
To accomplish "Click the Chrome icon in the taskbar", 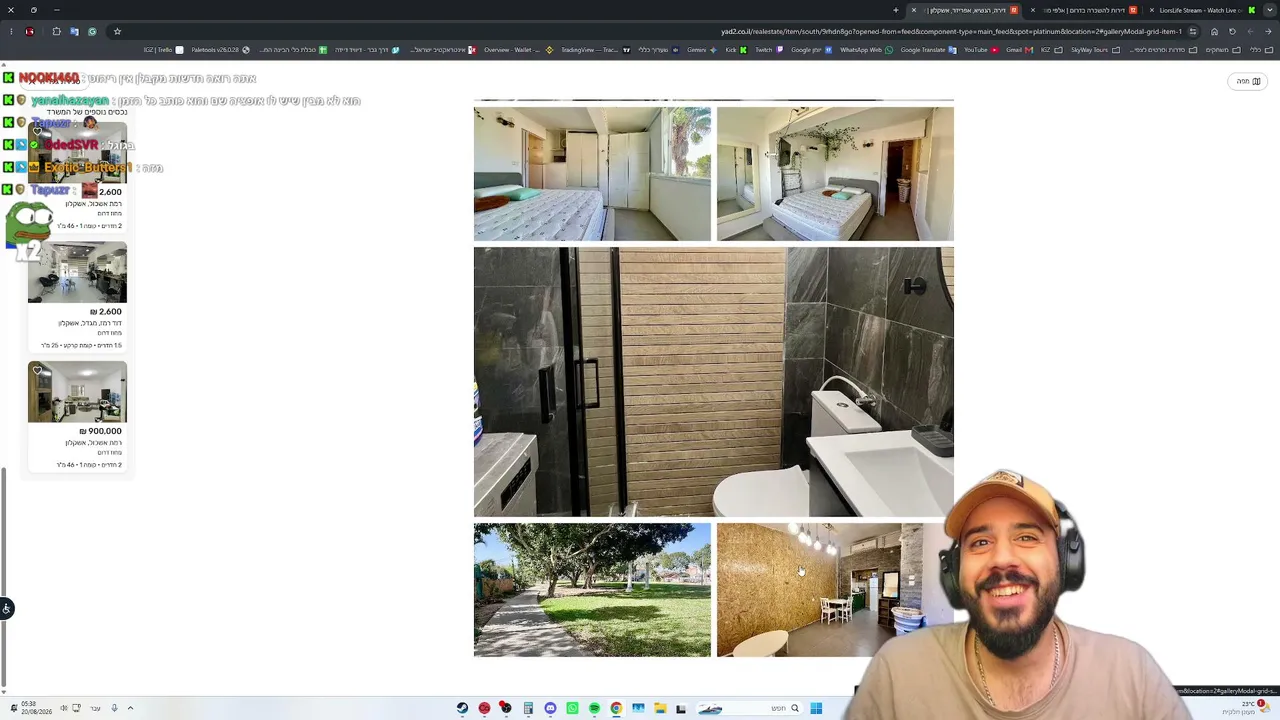I will tap(616, 708).
